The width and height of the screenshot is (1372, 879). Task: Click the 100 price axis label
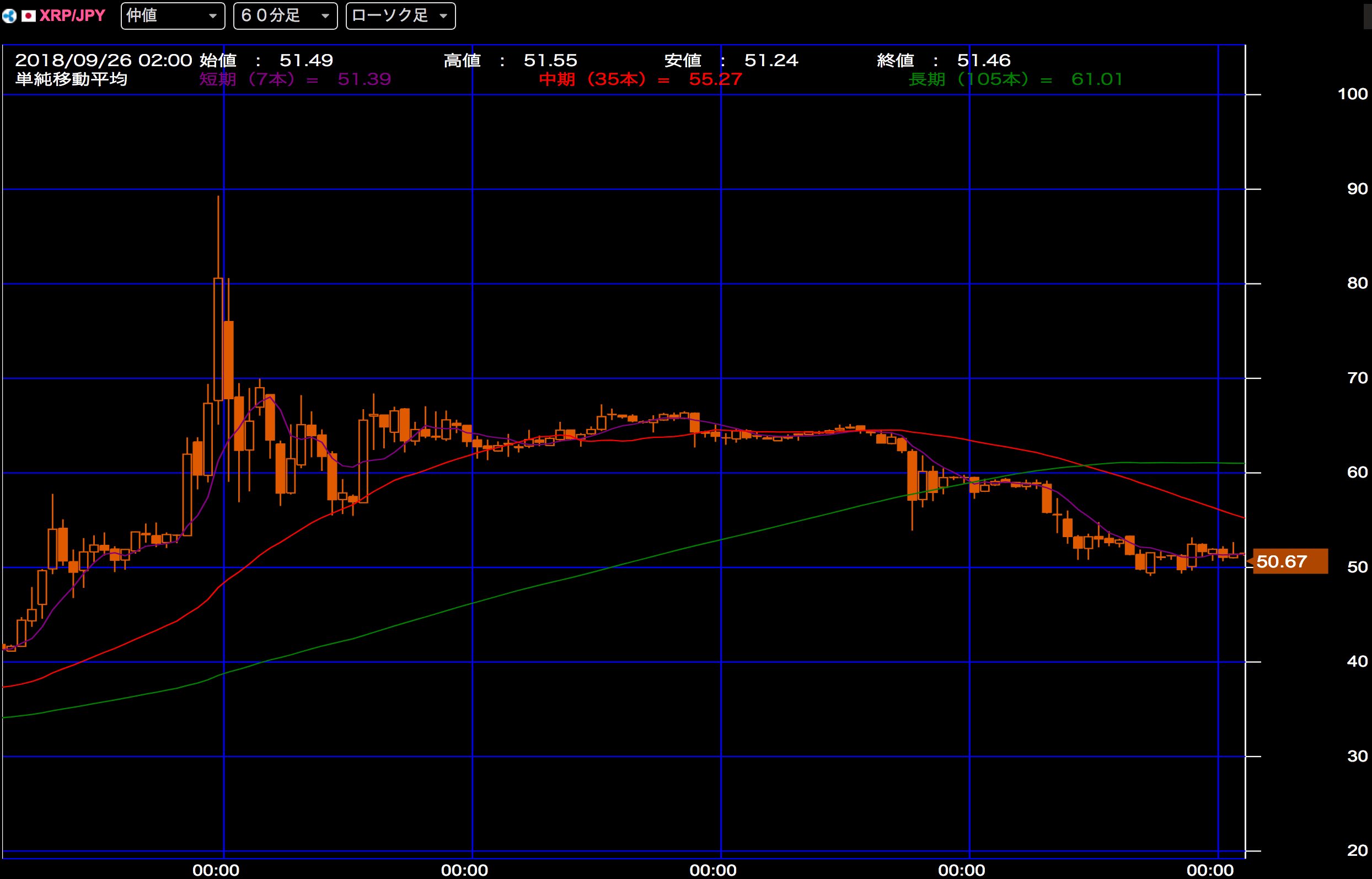point(1353,94)
